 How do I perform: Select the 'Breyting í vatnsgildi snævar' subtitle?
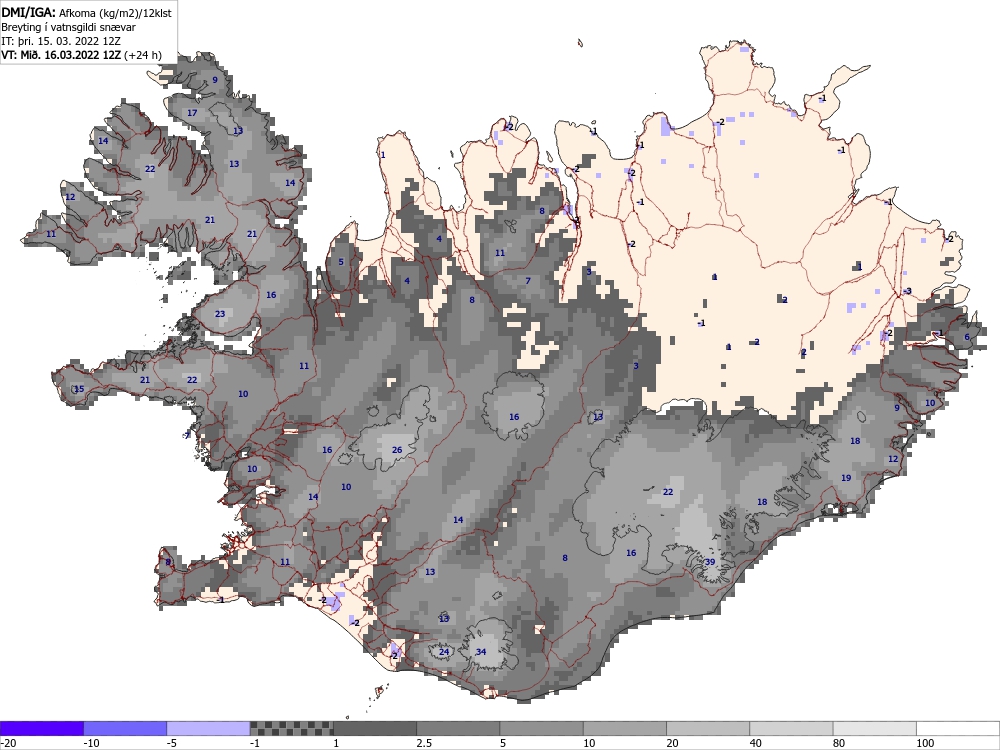[68, 27]
